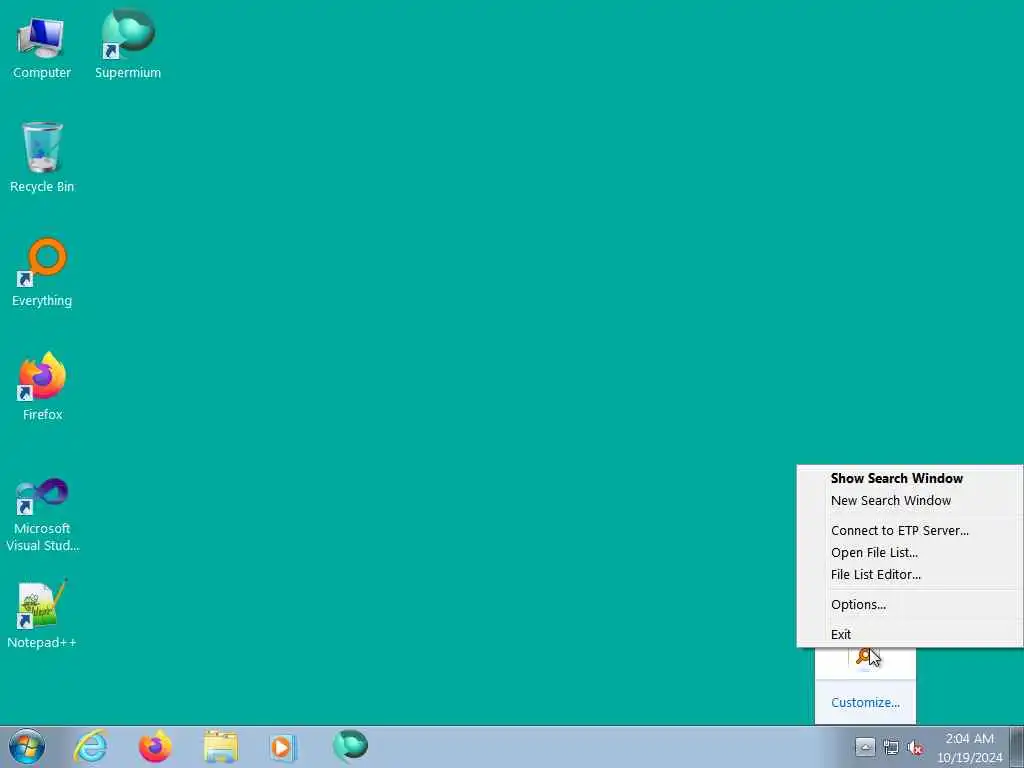Launch Internet Explorer from taskbar
Screen dimensions: 1024x768
90,746
